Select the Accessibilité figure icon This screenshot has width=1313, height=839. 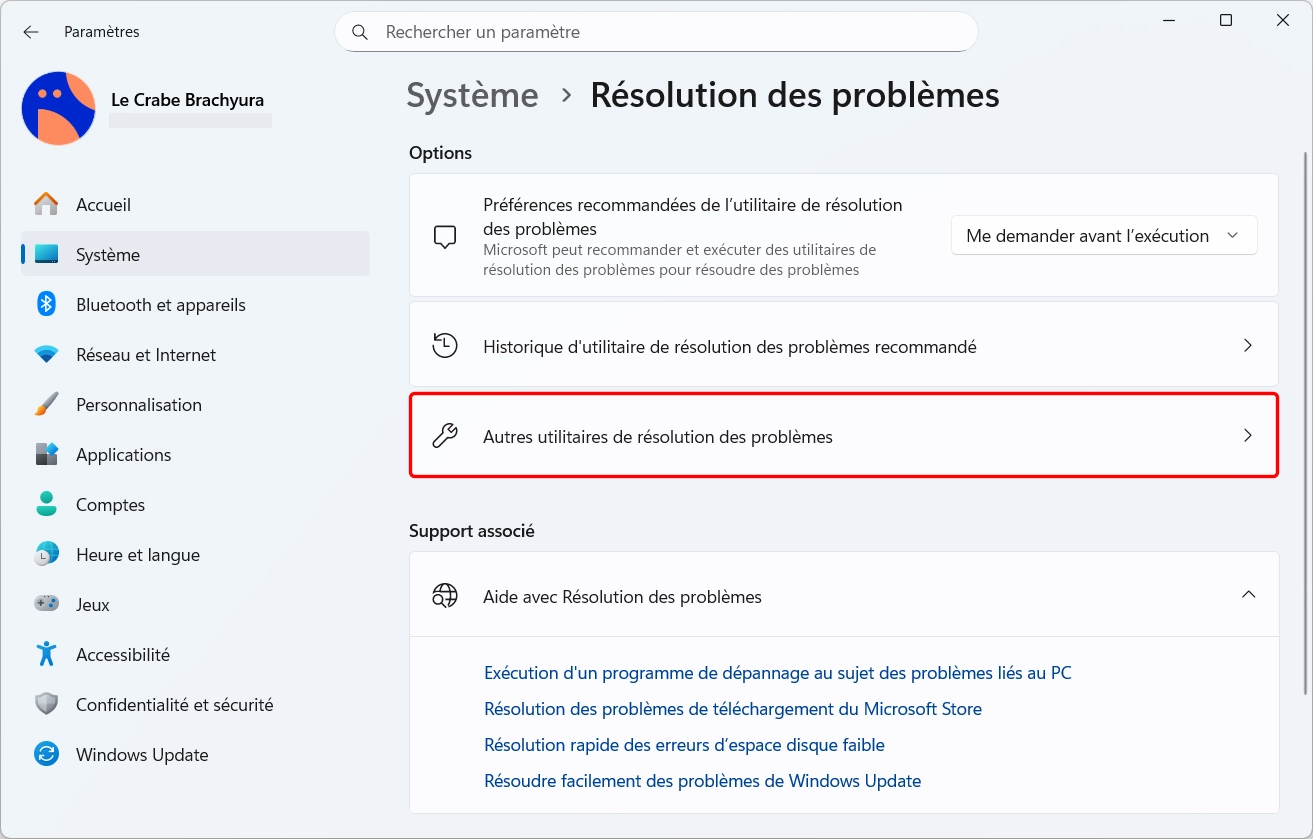coord(46,655)
